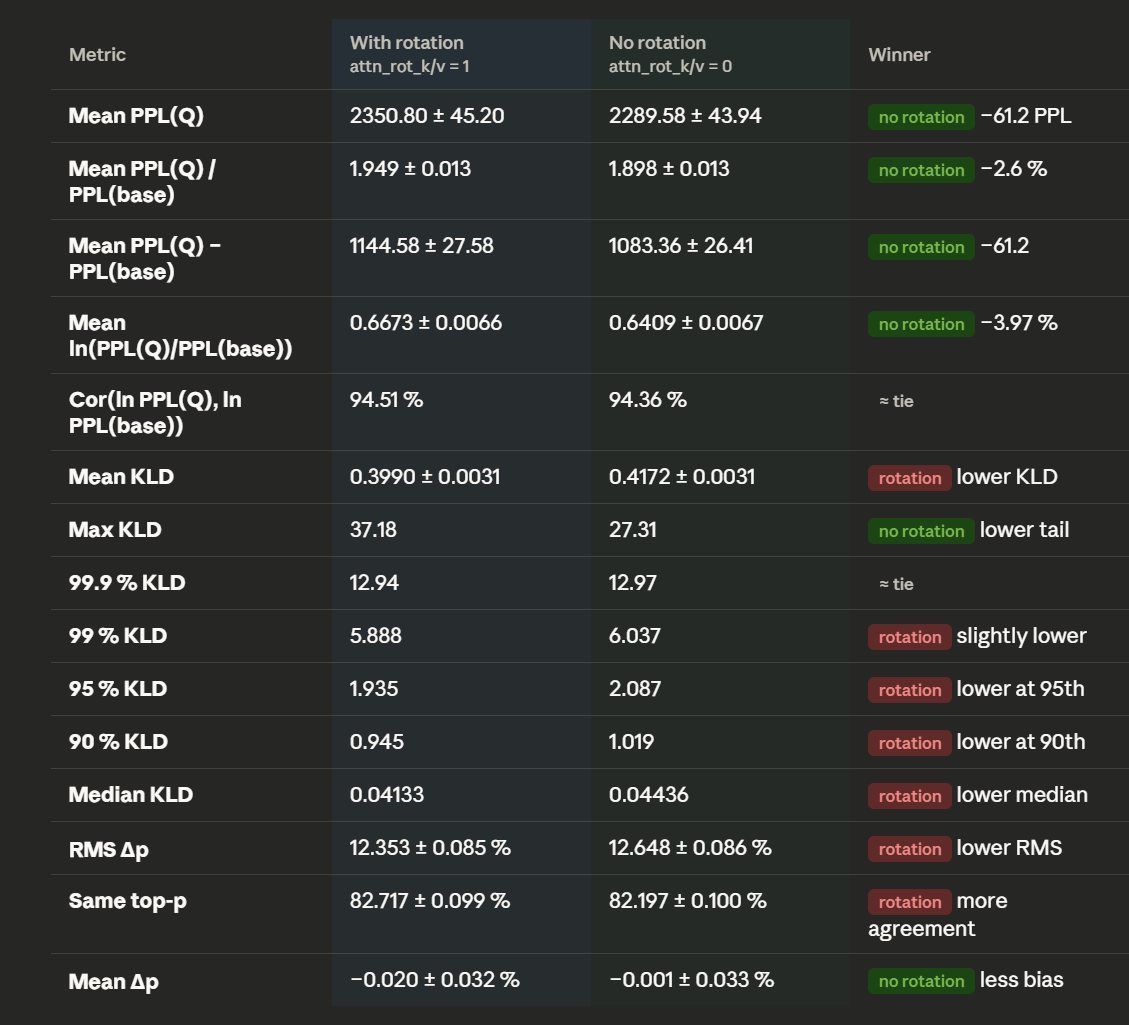Click value '12.648 ± 0.086 %'

(x=691, y=848)
